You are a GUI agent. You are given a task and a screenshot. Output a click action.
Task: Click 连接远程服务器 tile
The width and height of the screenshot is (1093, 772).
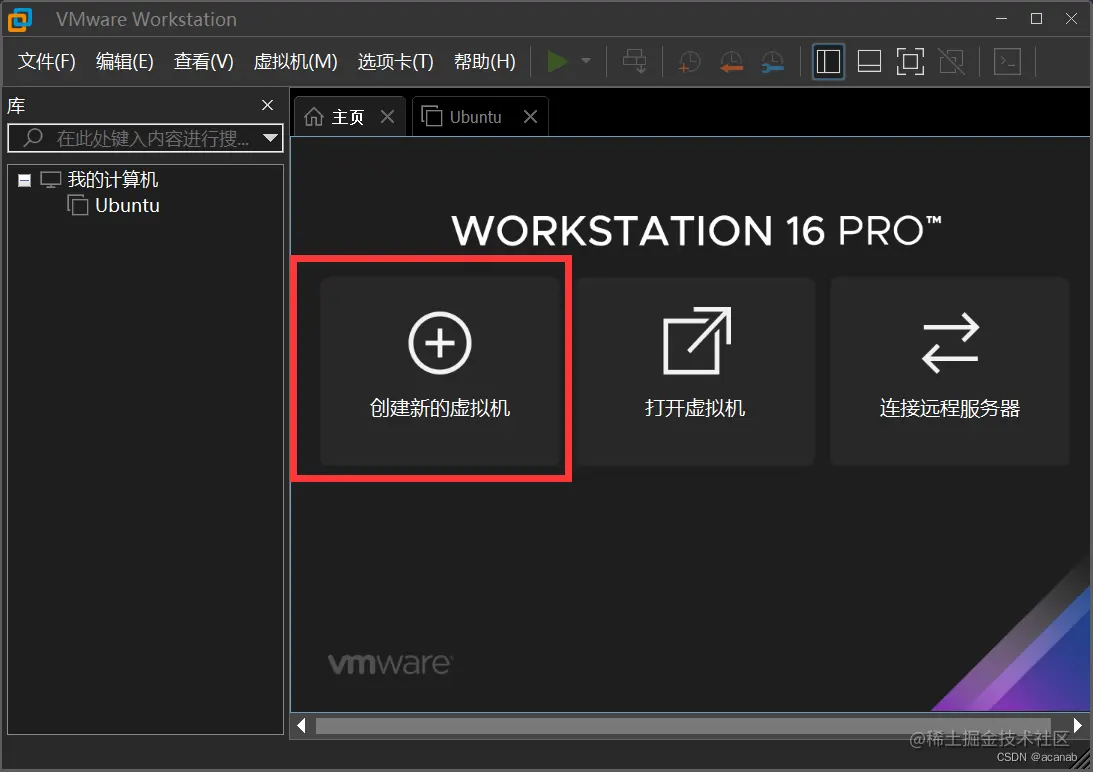point(949,371)
